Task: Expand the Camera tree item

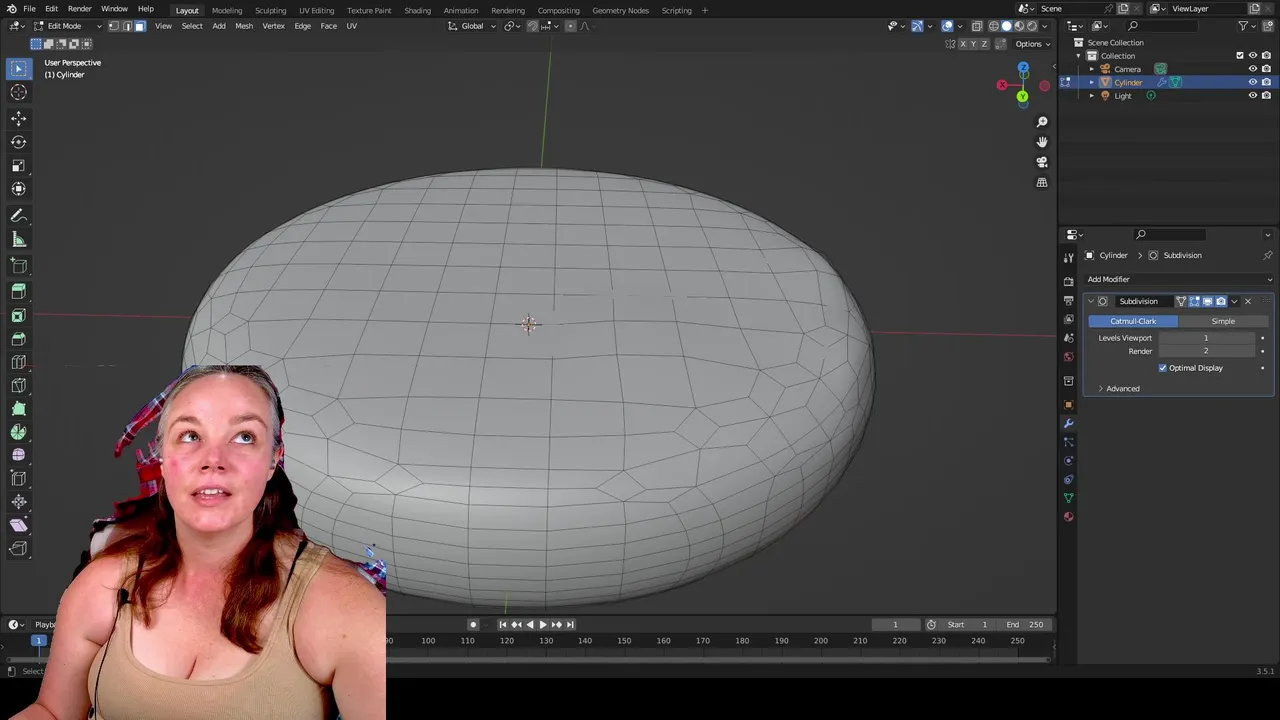Action: coord(1091,69)
